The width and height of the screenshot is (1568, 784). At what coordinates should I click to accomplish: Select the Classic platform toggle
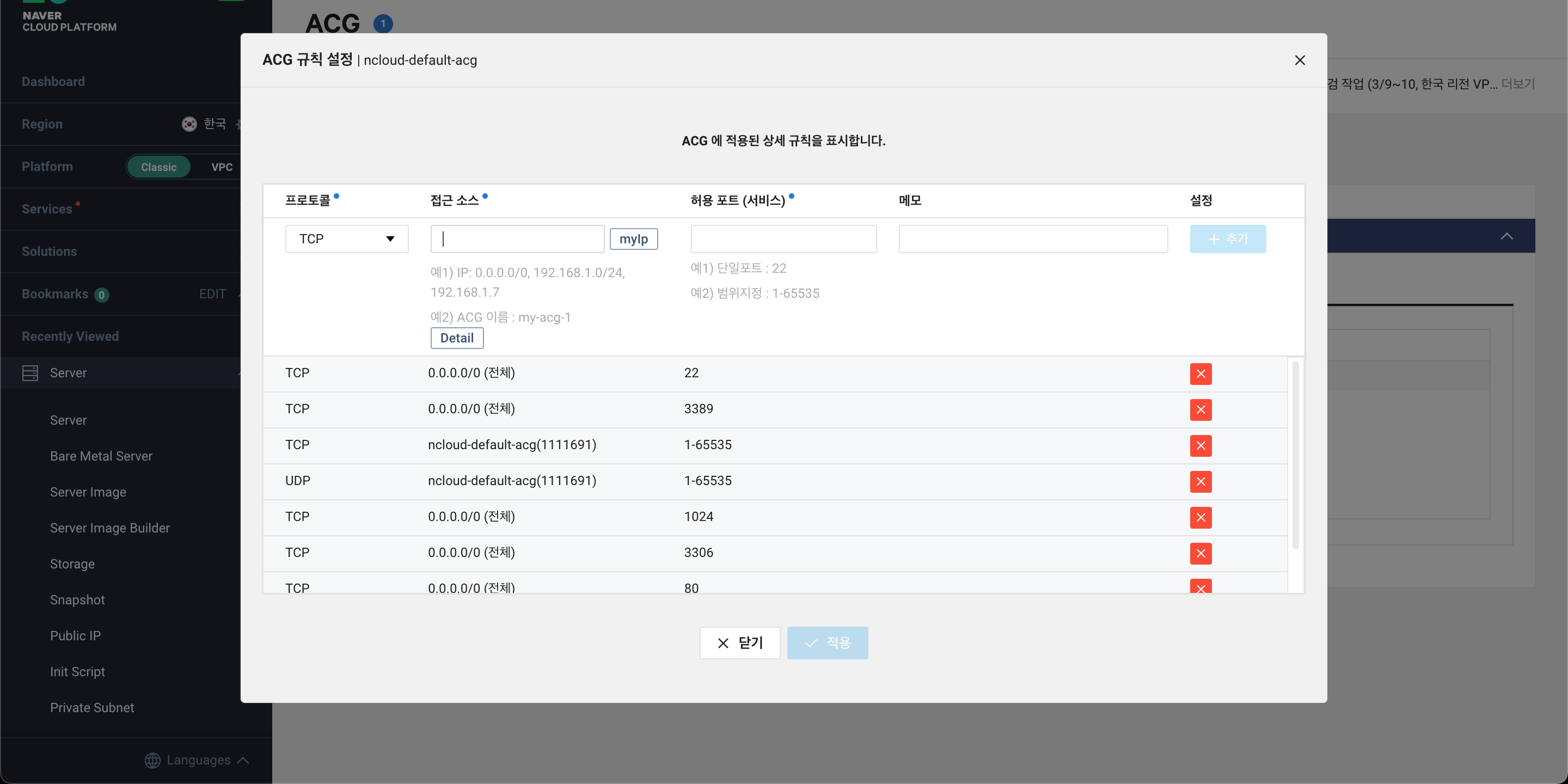(x=158, y=167)
